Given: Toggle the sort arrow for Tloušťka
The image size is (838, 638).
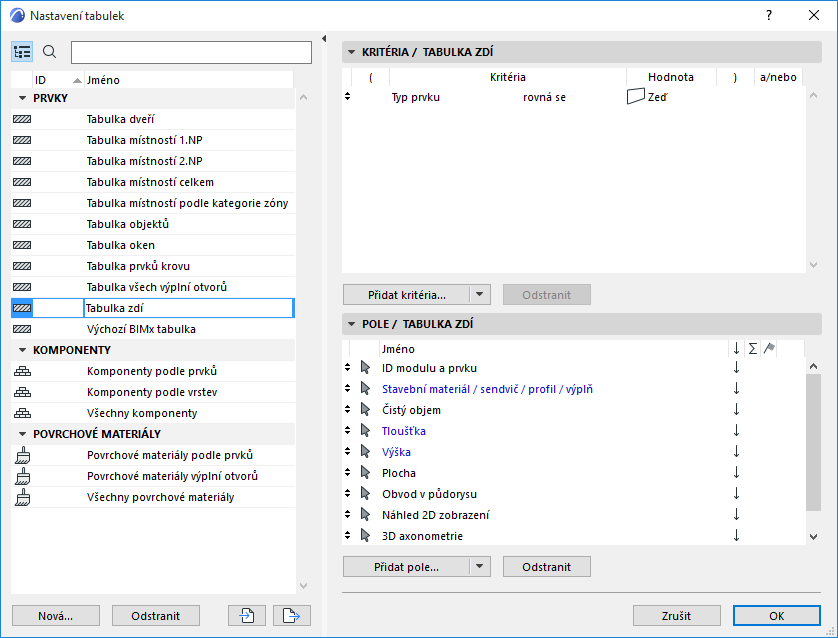Looking at the screenshot, I should (736, 431).
